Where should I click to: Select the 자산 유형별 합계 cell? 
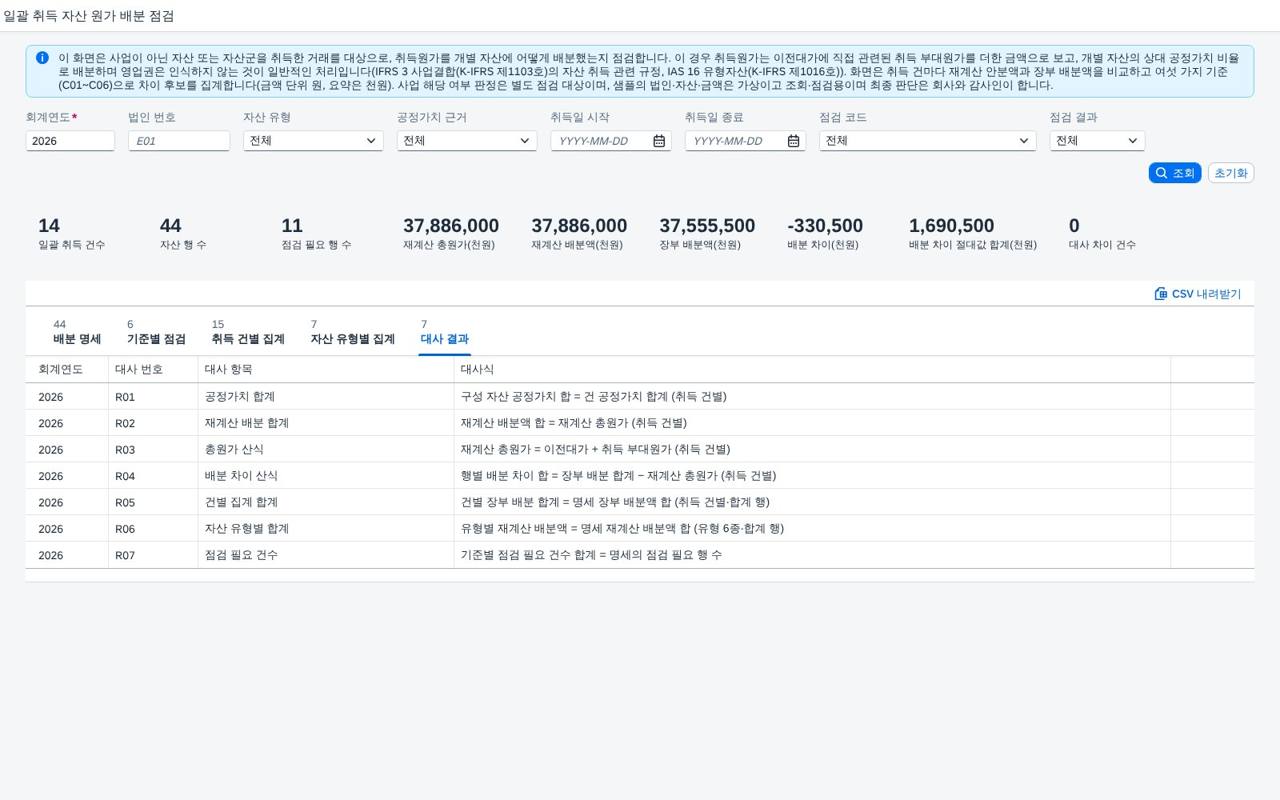point(326,529)
